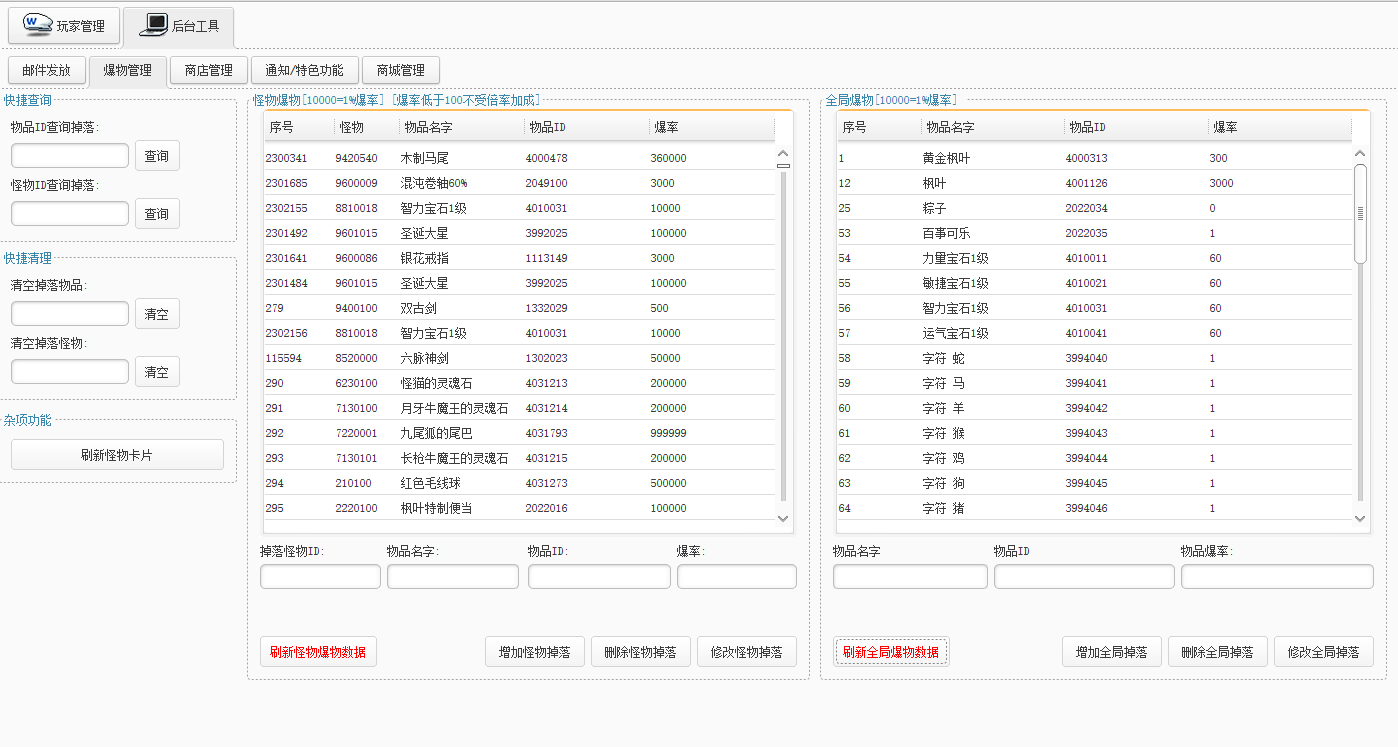Select the 粽子 row in global table
The width and height of the screenshot is (1398, 747).
[1094, 208]
